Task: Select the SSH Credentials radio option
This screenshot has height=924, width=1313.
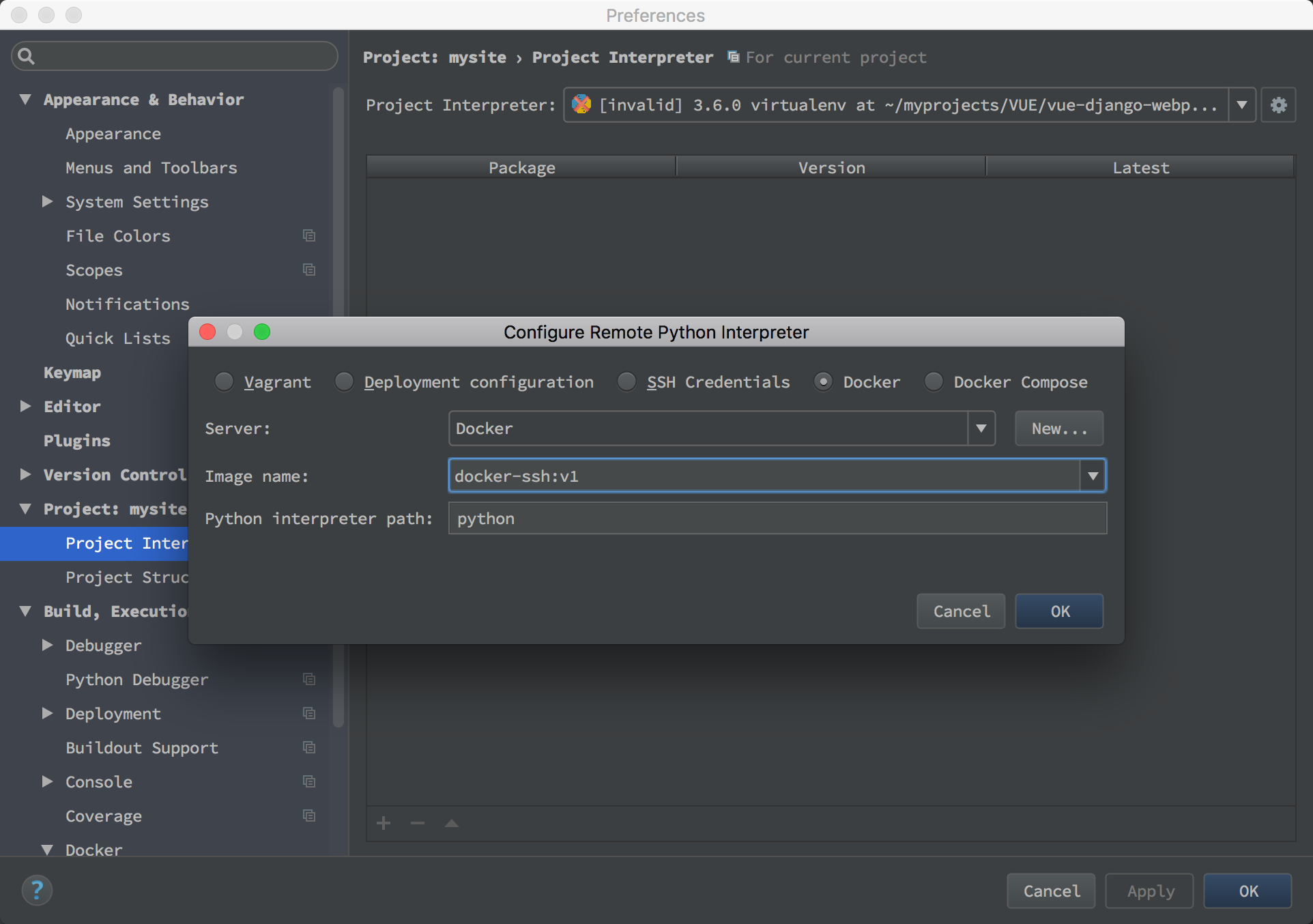Action: [626, 381]
